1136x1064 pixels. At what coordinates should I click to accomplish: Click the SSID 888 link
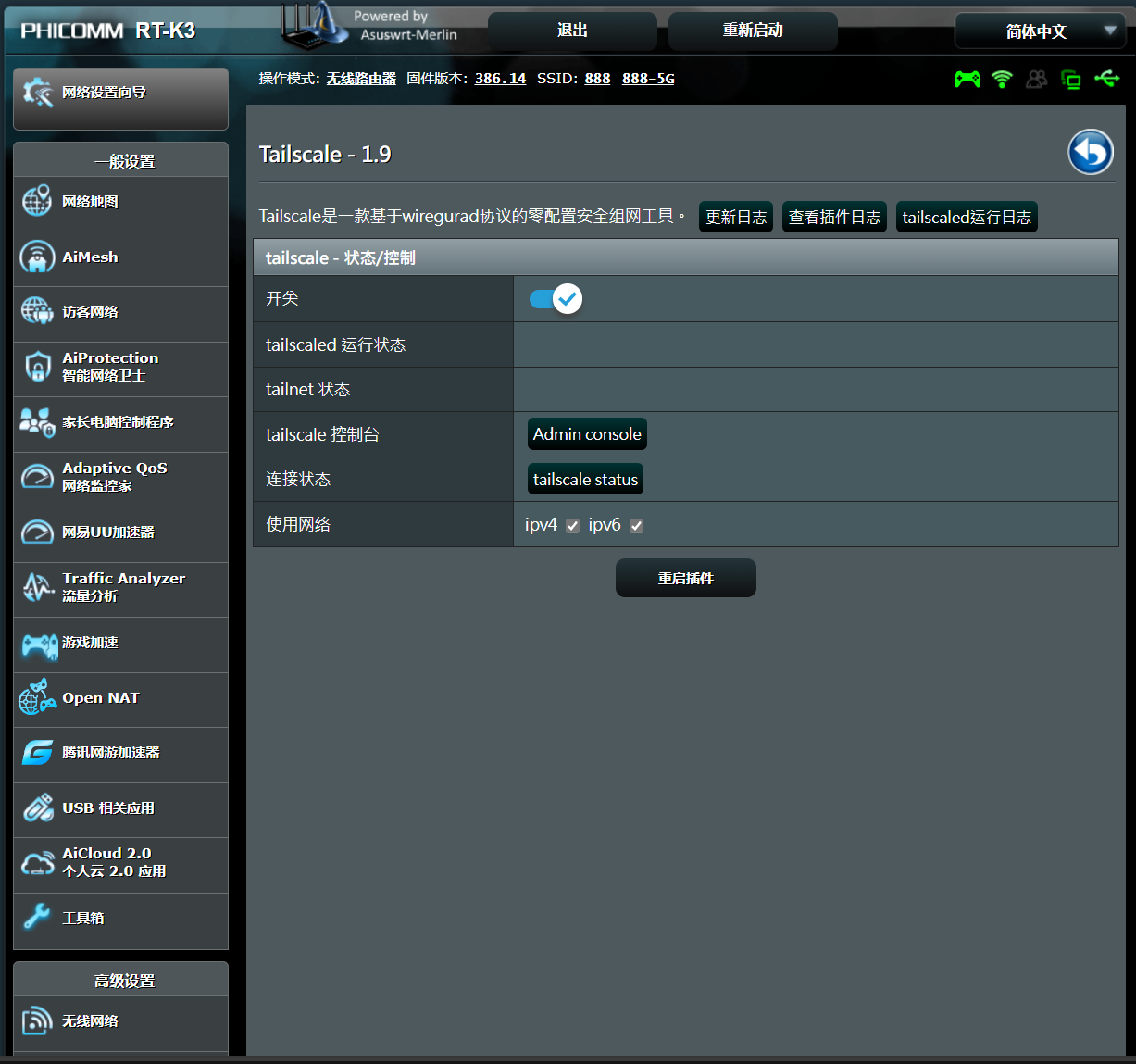(597, 79)
